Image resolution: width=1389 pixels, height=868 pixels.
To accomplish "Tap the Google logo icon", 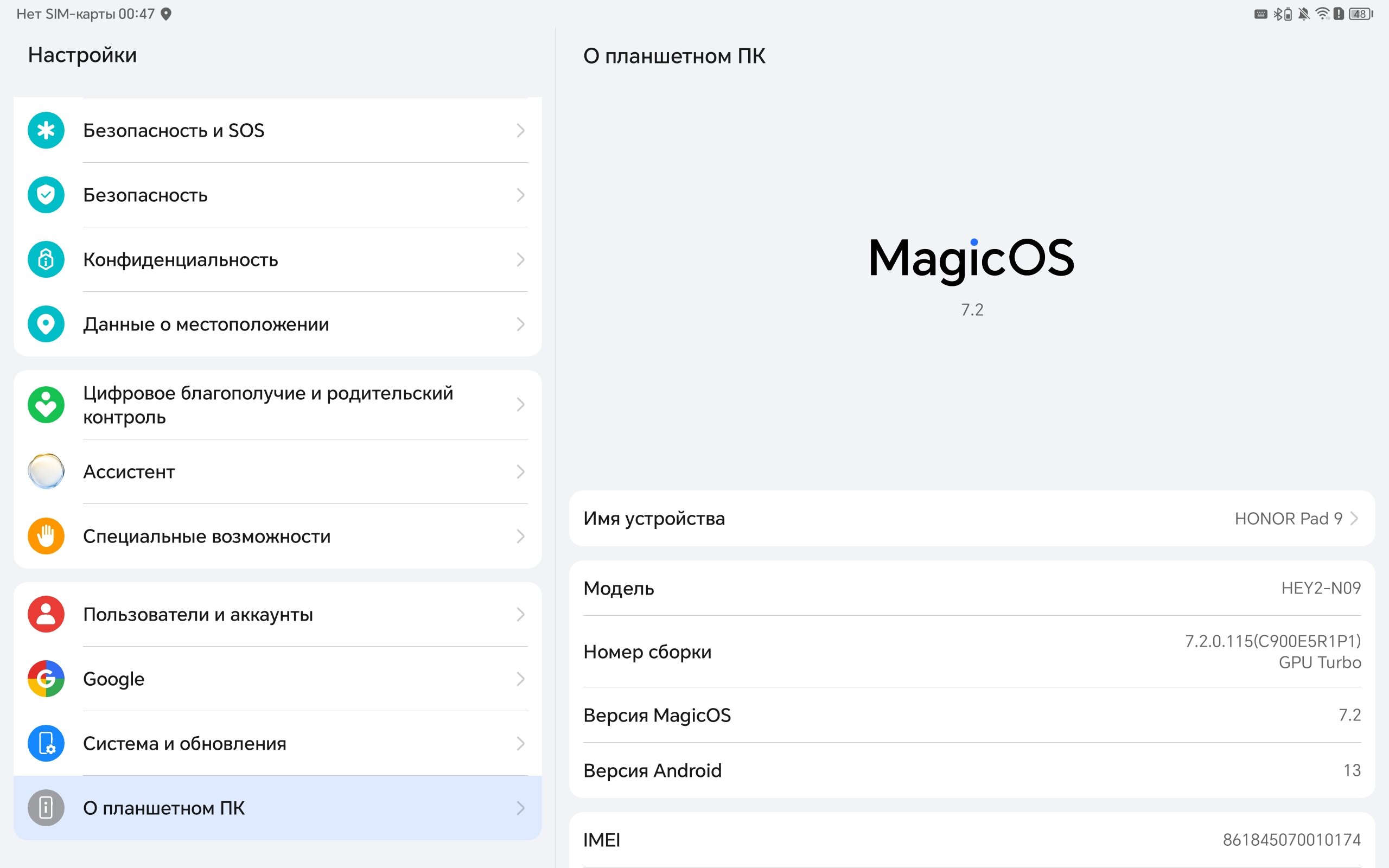I will pyautogui.click(x=46, y=679).
